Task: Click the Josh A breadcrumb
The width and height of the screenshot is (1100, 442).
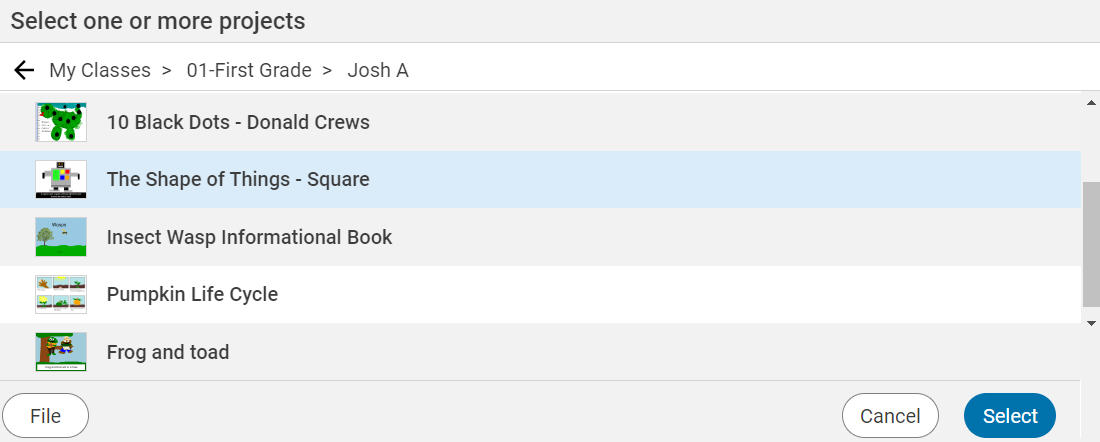Action: pyautogui.click(x=377, y=70)
